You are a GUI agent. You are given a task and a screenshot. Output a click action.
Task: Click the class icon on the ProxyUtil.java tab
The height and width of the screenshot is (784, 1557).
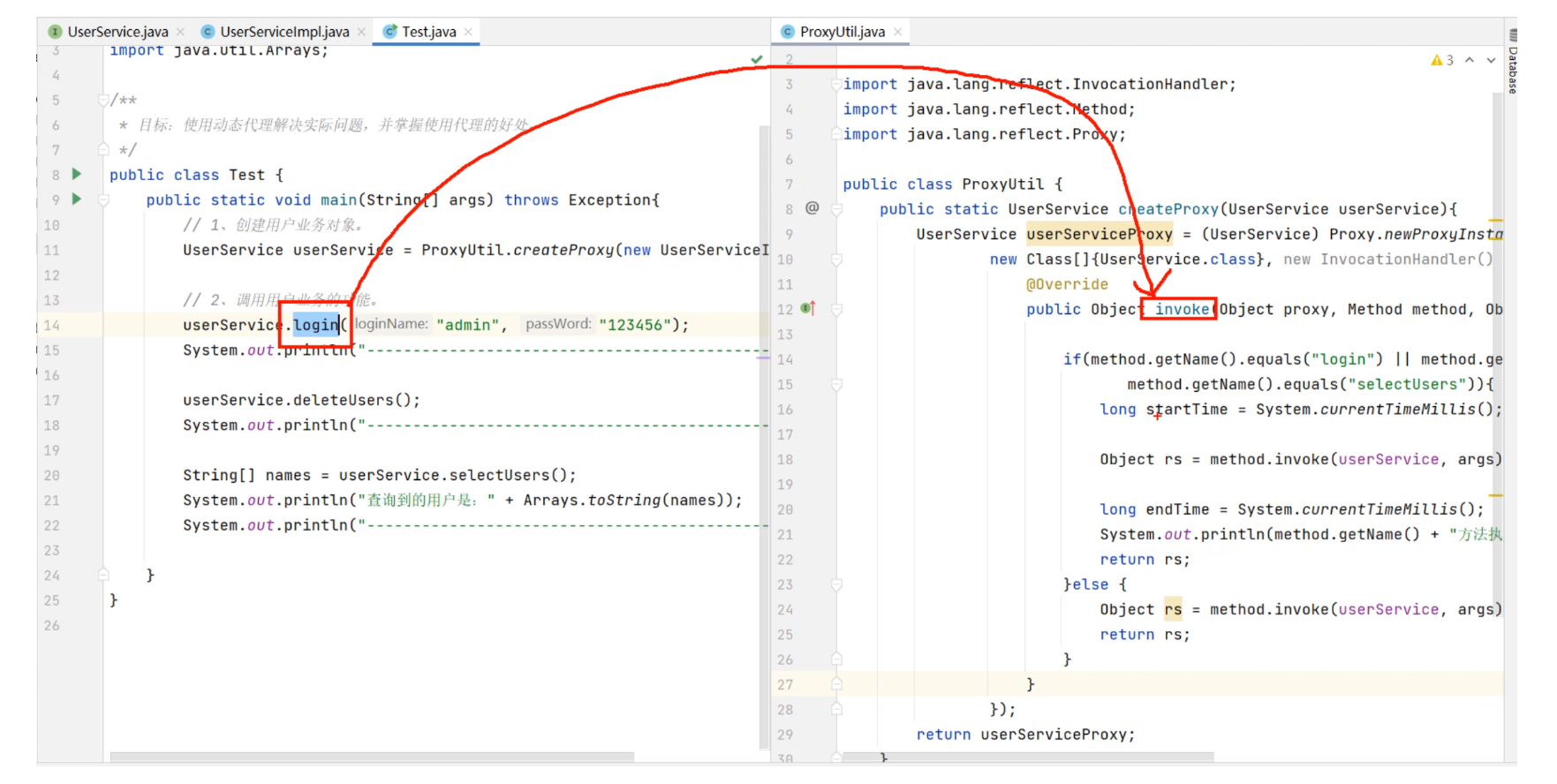coord(788,32)
